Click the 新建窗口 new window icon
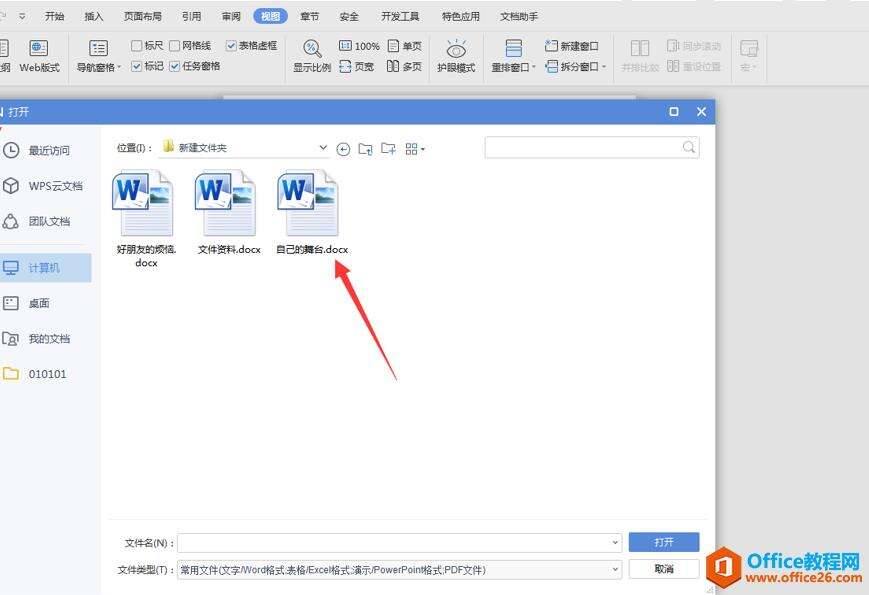Screen dimensions: 869x595 pyautogui.click(x=551, y=45)
